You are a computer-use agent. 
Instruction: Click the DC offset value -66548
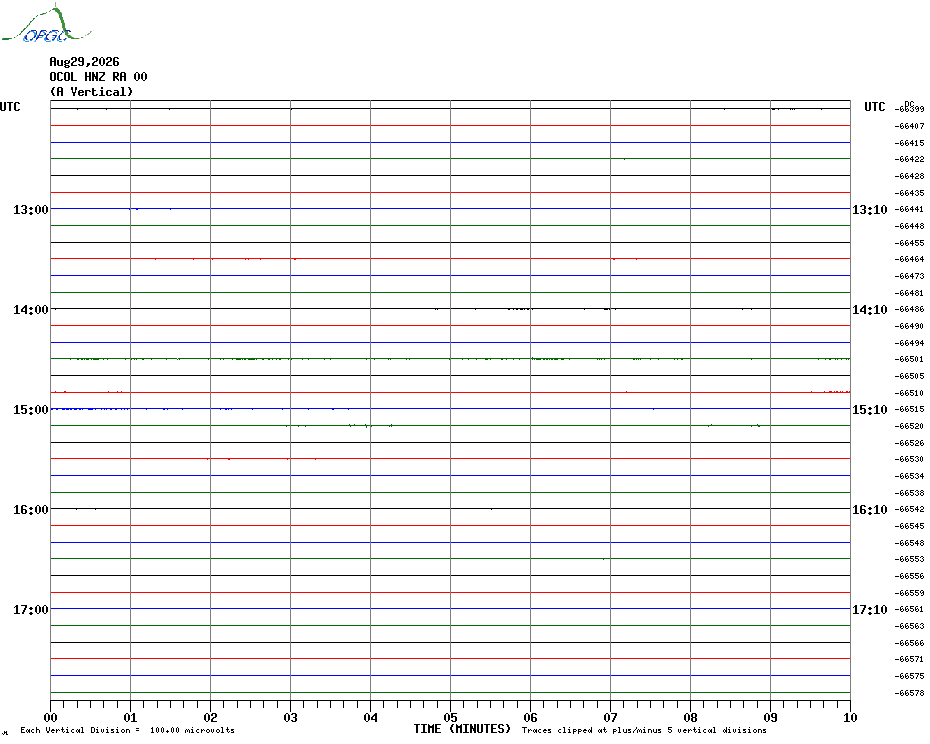point(909,543)
